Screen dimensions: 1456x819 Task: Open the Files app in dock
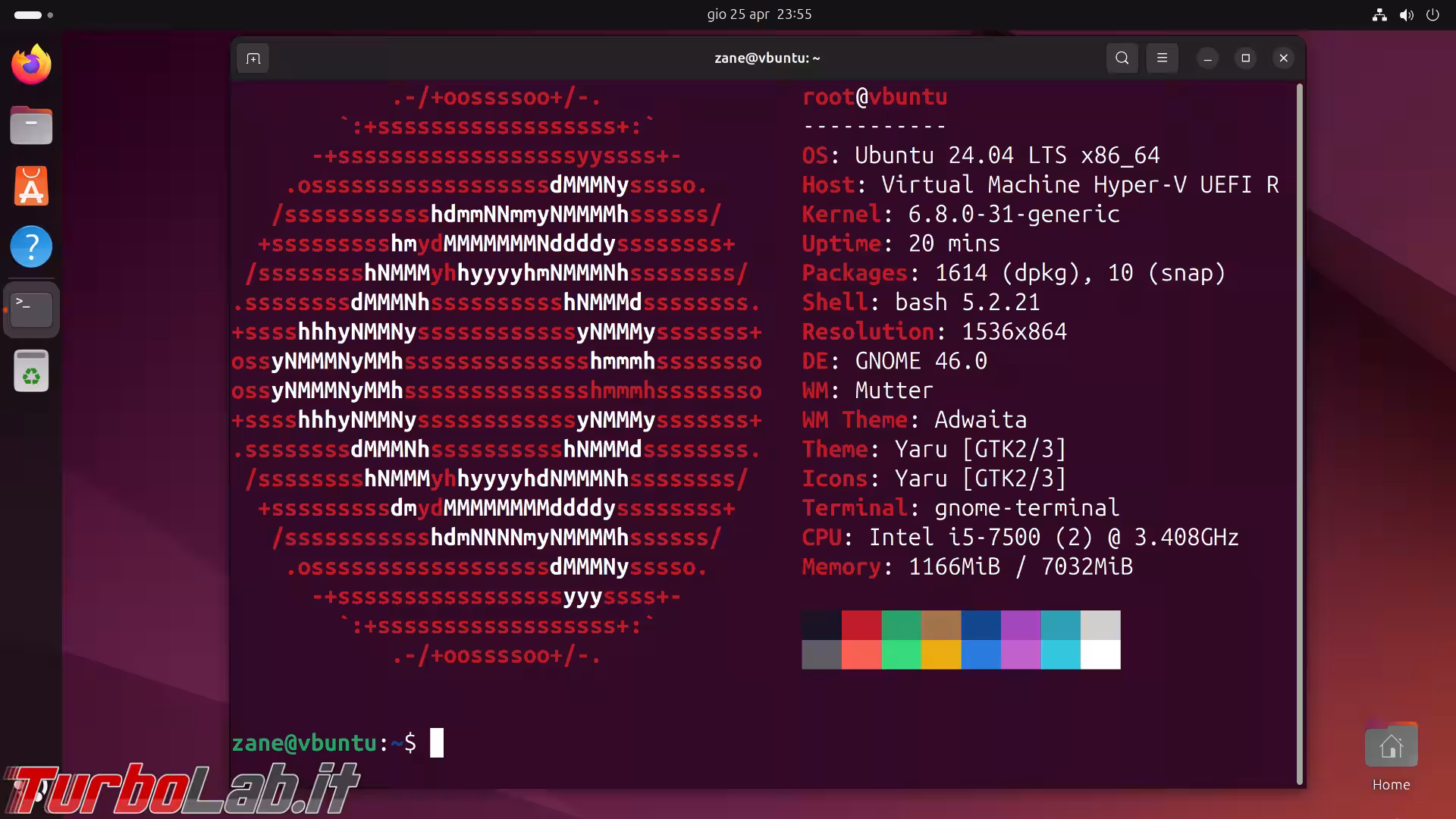tap(31, 125)
